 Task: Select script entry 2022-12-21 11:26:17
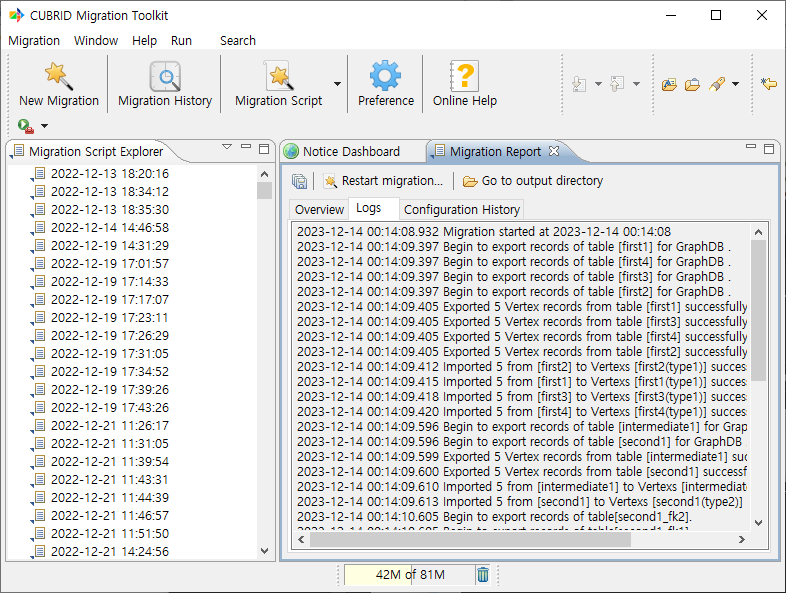tap(110, 426)
